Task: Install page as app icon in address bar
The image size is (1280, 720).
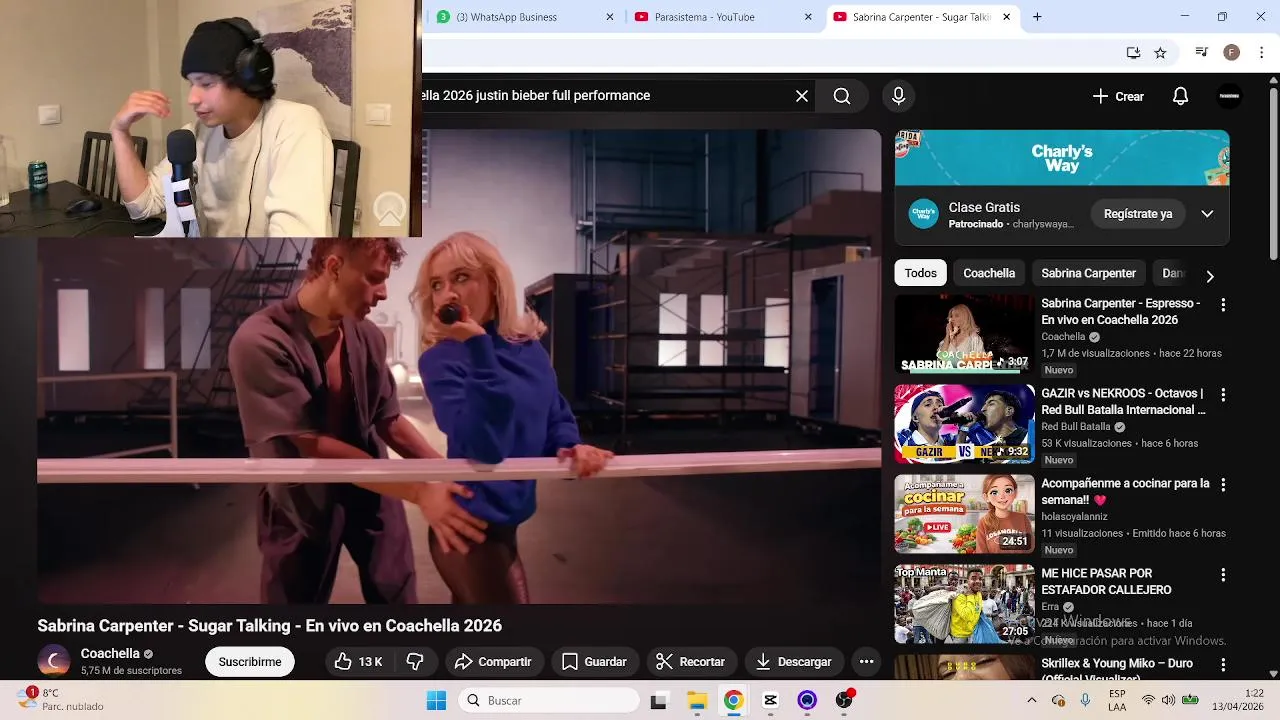Action: (x=1133, y=53)
